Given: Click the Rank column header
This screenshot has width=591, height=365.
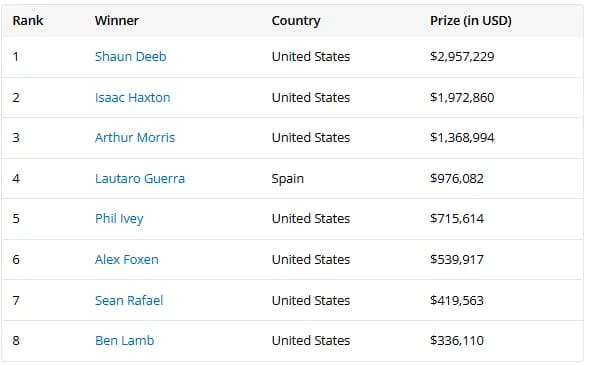Looking at the screenshot, I should click(x=28, y=20).
